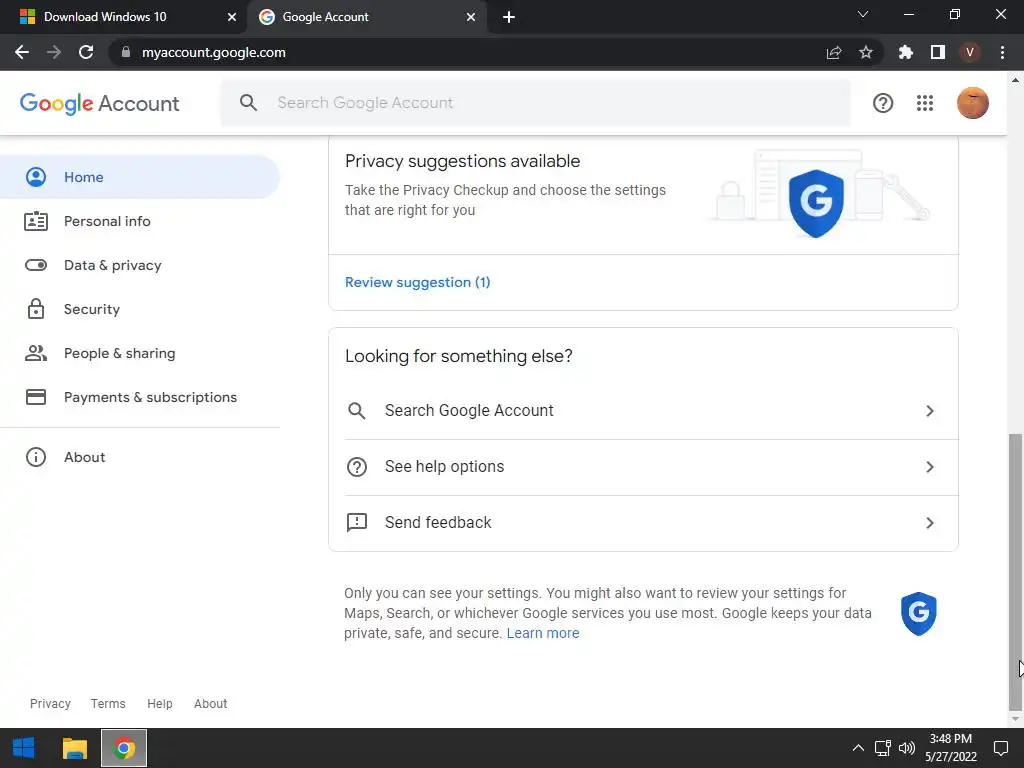Click the privacy checkup shield illustration

click(x=816, y=203)
